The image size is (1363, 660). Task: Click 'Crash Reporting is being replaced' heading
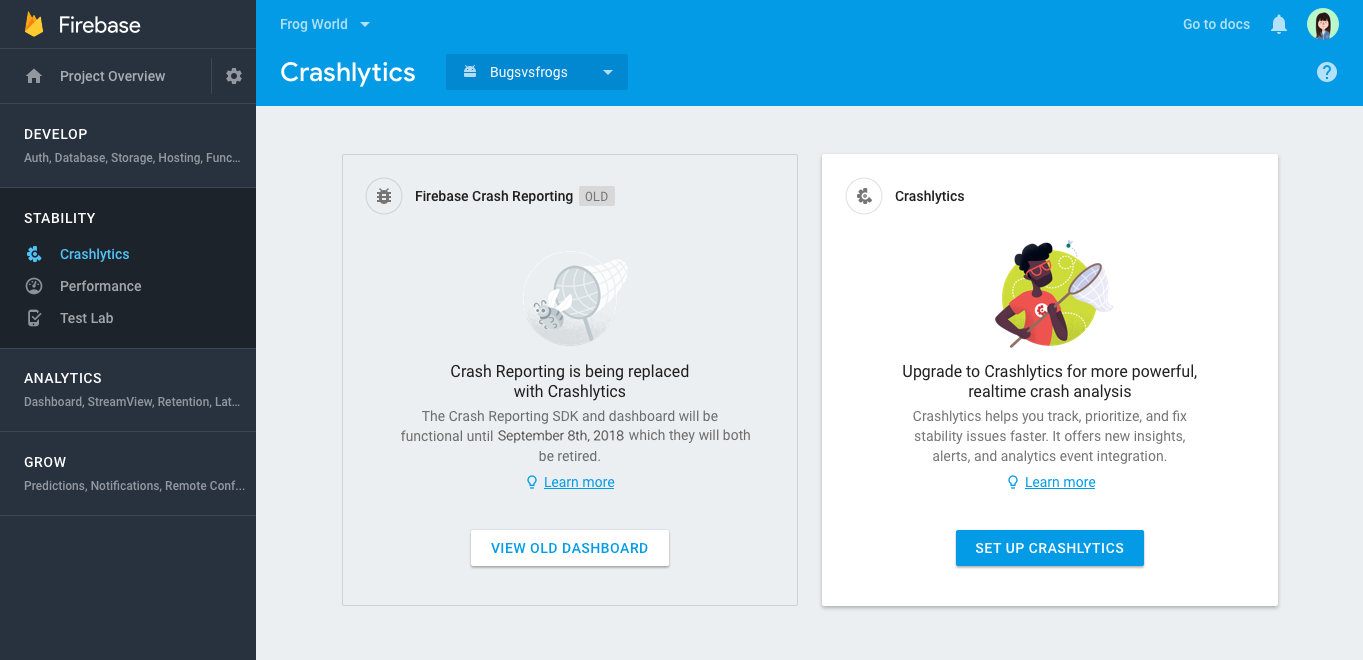[570, 381]
